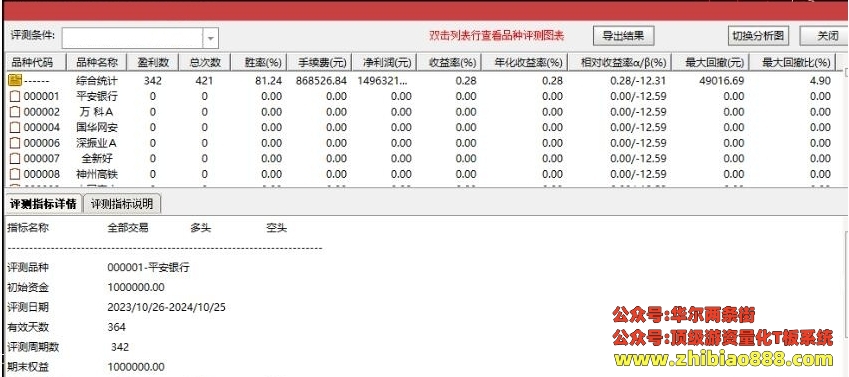This screenshot has width=849, height=377.
Task: Click the summary row folder icon
Action: 15,81
